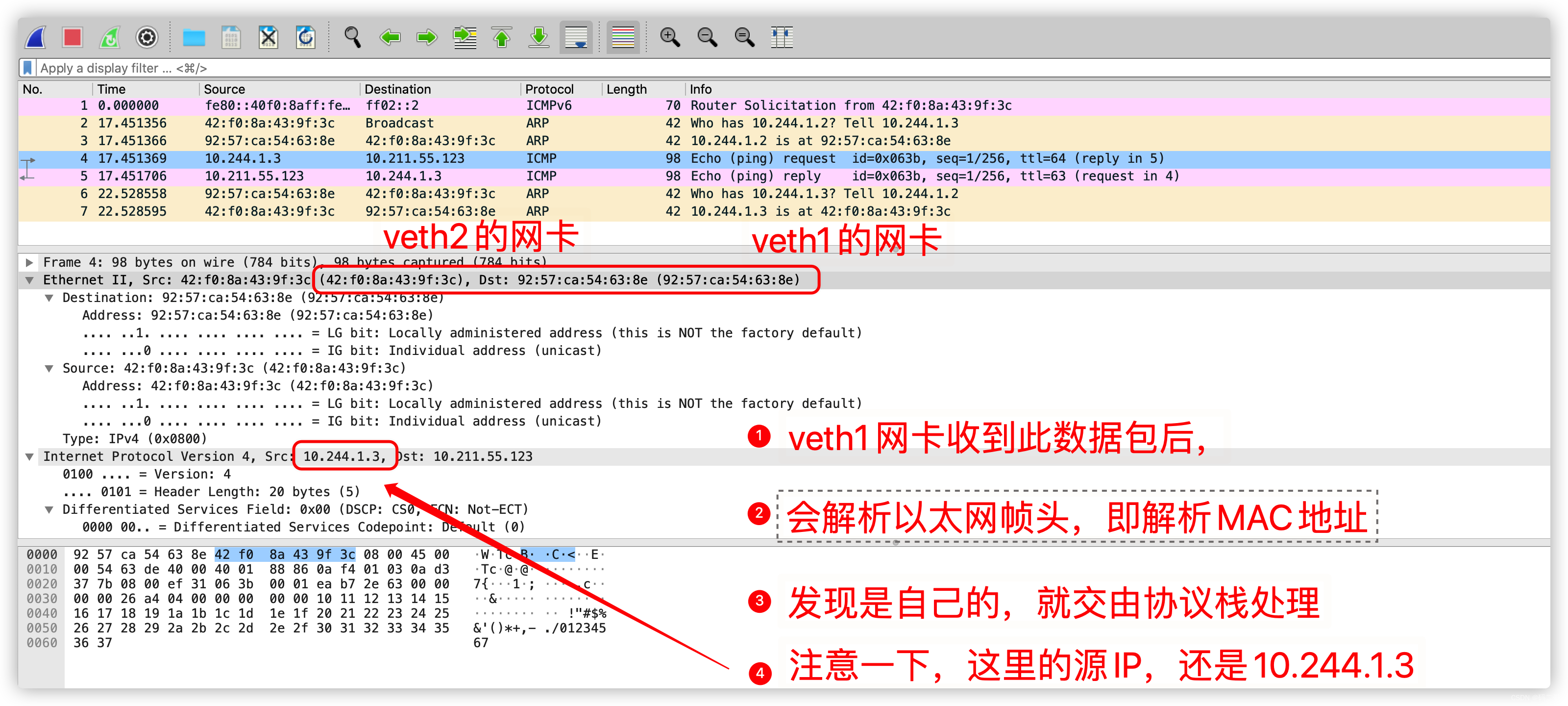This screenshot has width=1568, height=706.
Task: Click ASCII dump text &'()*+,- ./012345
Action: [539, 628]
